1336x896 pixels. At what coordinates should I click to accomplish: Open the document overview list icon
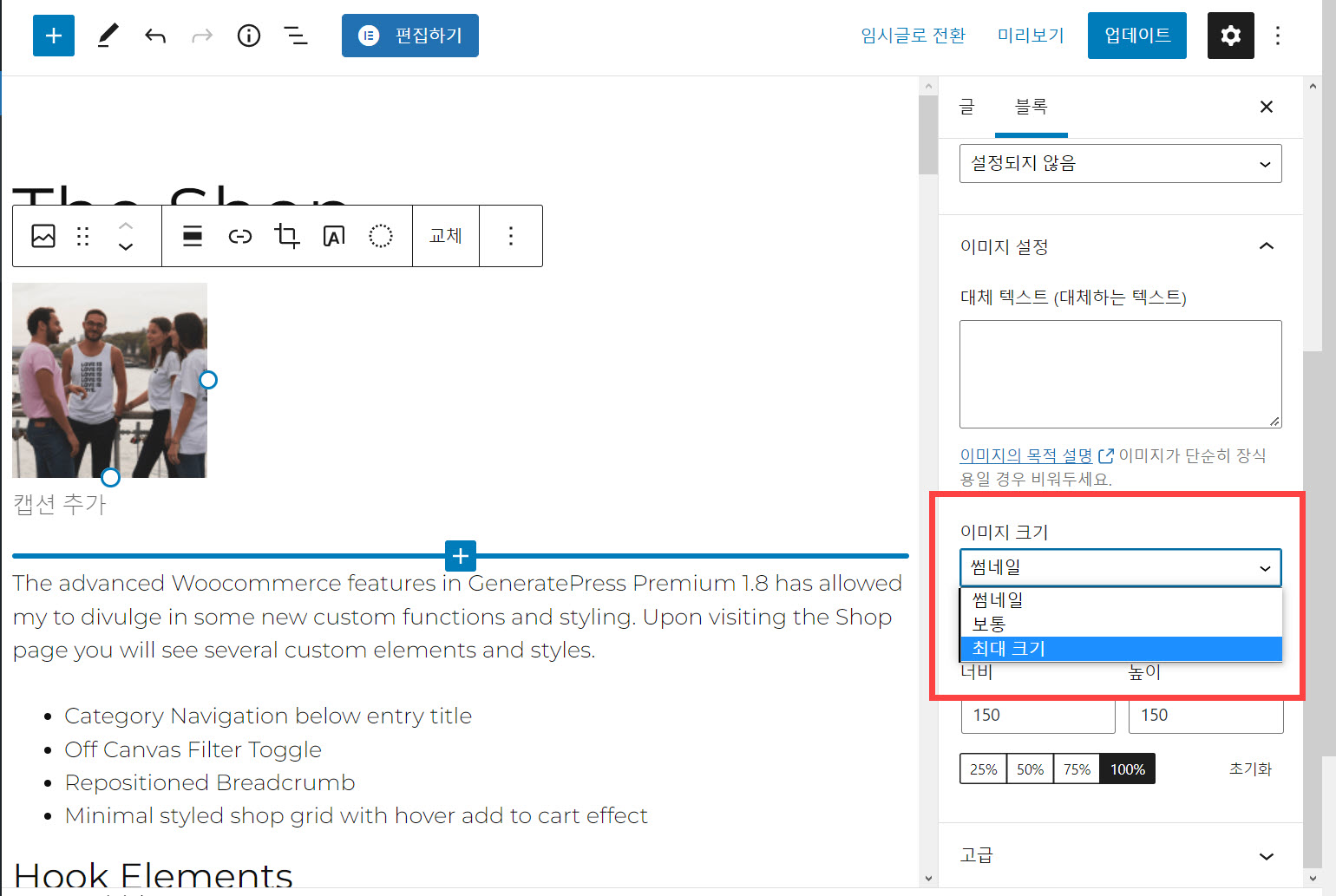coord(296,36)
